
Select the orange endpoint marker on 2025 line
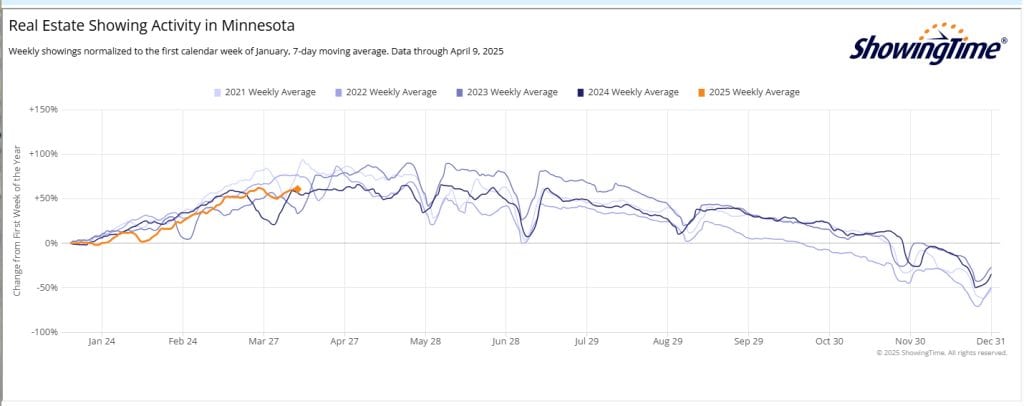297,188
